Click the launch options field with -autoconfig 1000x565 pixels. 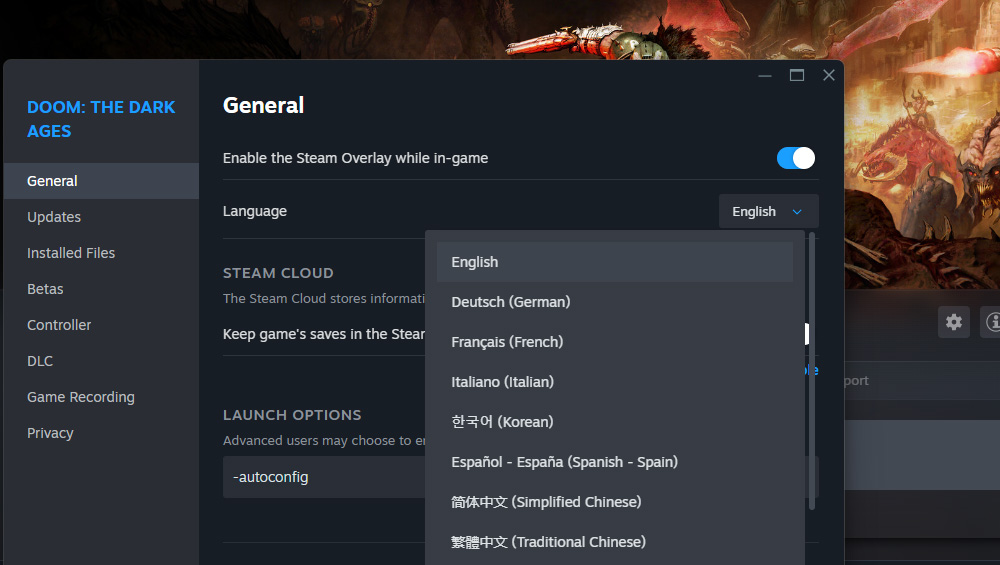point(324,477)
